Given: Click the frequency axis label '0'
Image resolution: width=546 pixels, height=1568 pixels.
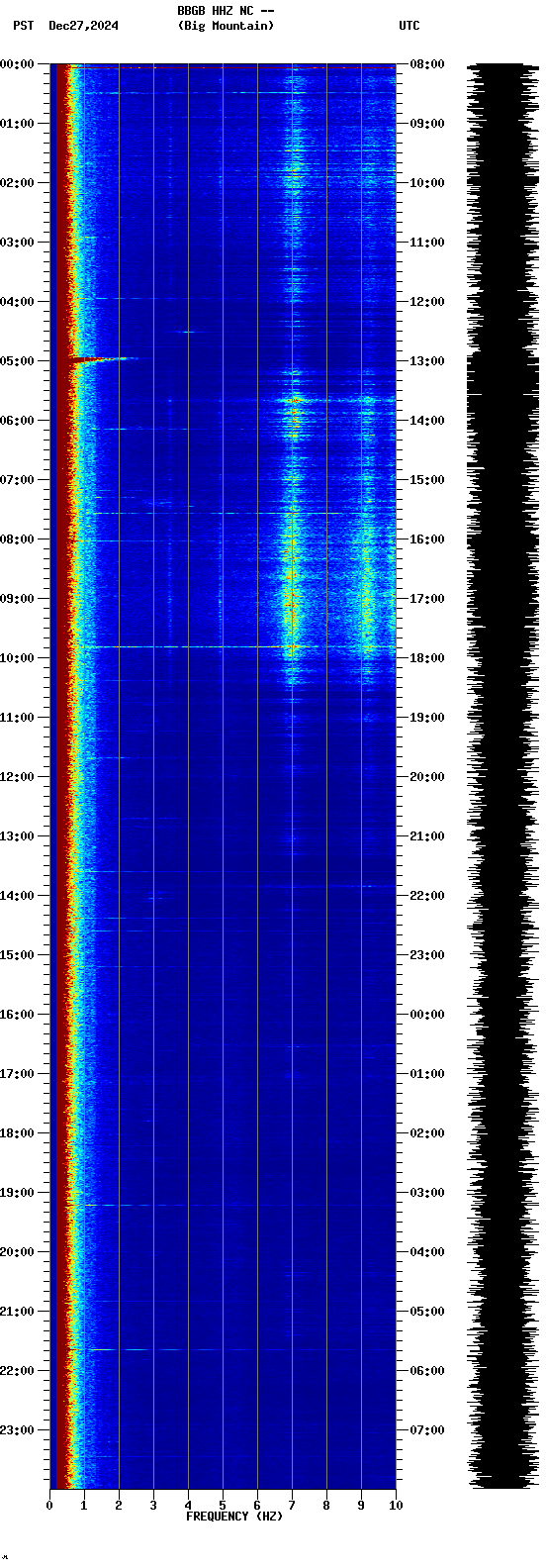Looking at the screenshot, I should (49, 1506).
